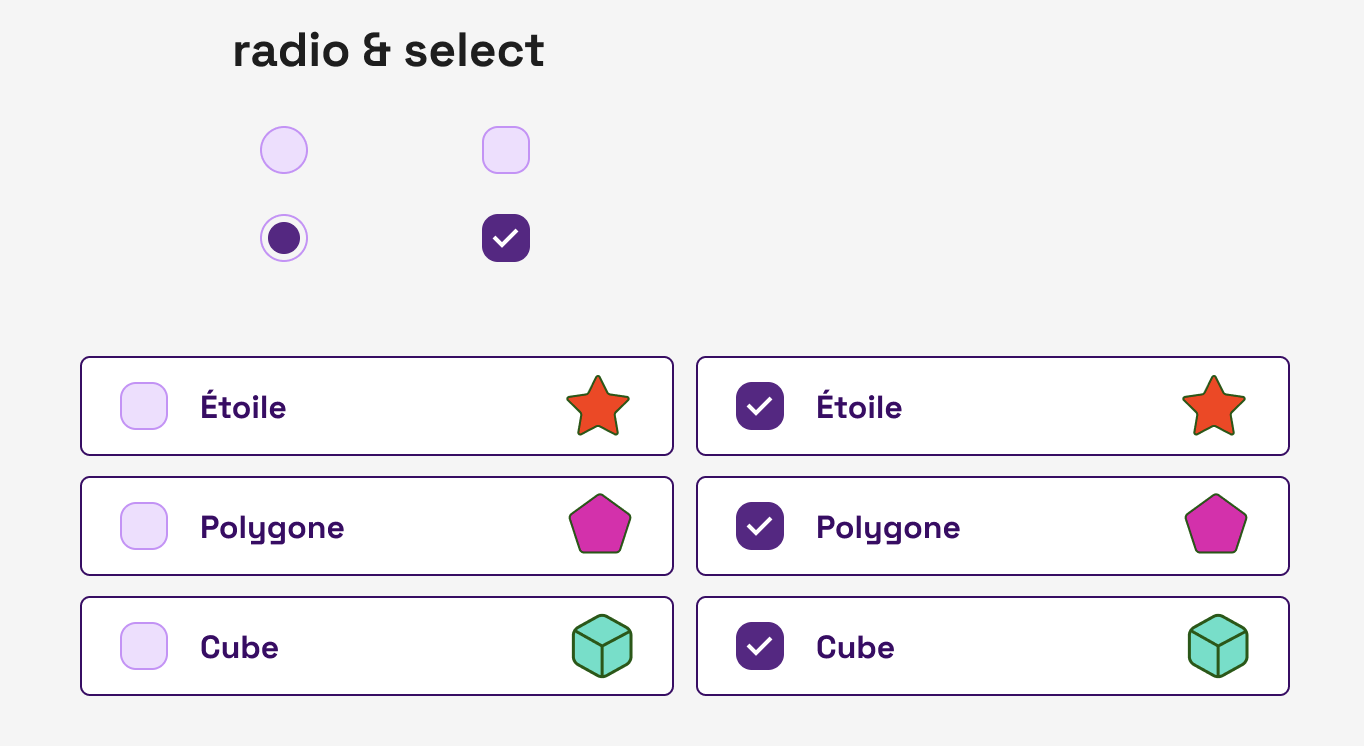
Task: Check the unchecked Étoile checkbox
Action: pyautogui.click(x=144, y=406)
